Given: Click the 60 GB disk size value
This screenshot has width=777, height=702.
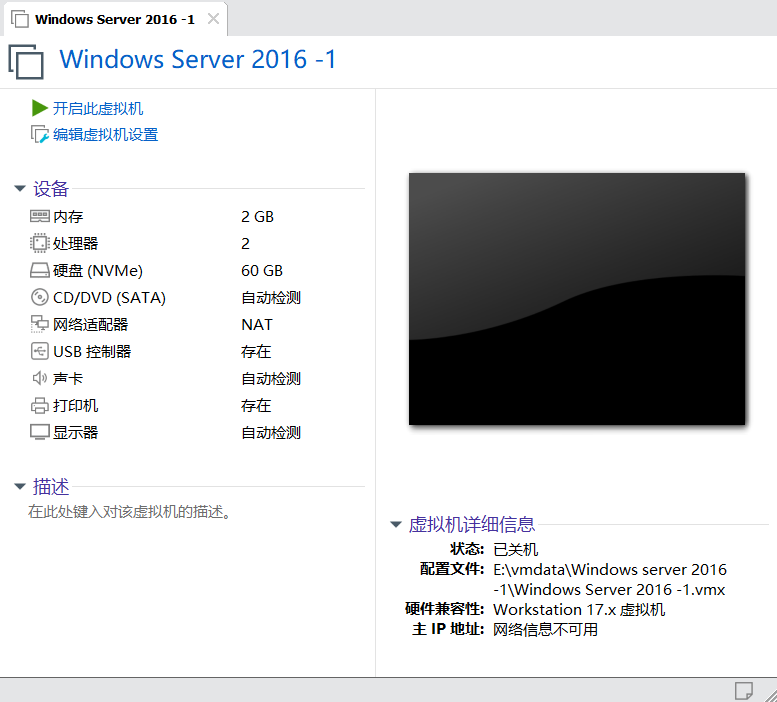Looking at the screenshot, I should (x=262, y=270).
